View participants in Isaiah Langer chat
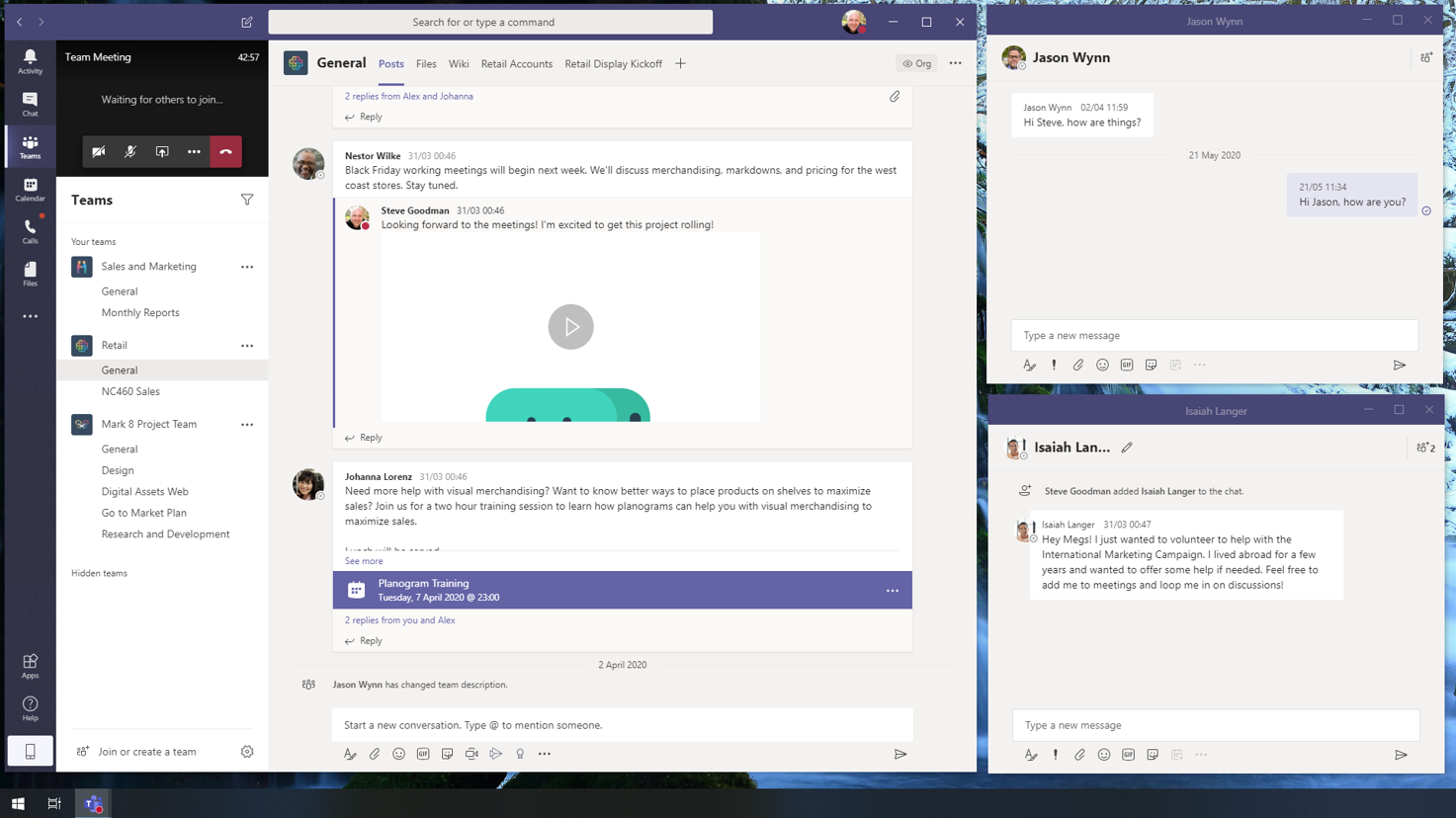The image size is (1456, 818). tap(1425, 448)
